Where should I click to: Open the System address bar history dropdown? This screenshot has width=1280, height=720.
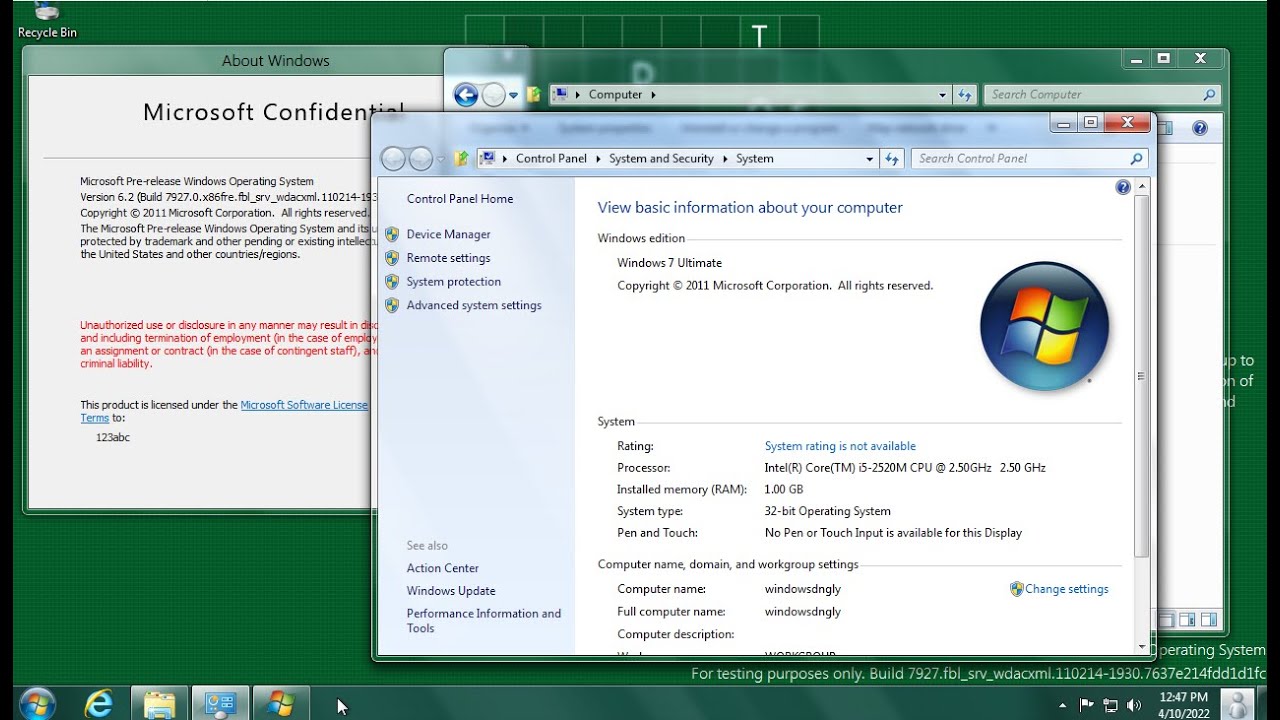[870, 158]
